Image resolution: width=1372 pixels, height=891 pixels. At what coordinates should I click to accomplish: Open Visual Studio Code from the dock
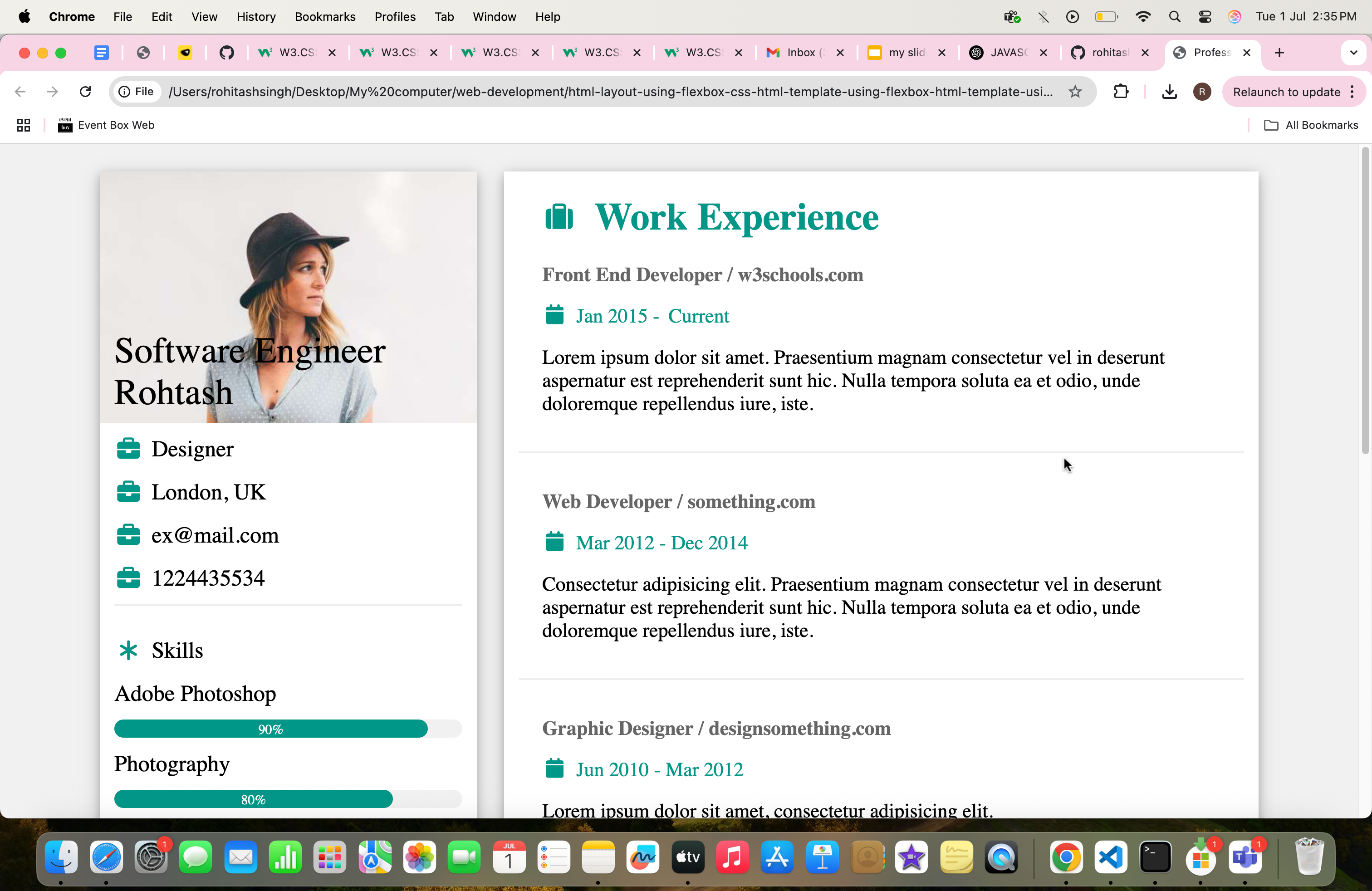pos(1110,857)
